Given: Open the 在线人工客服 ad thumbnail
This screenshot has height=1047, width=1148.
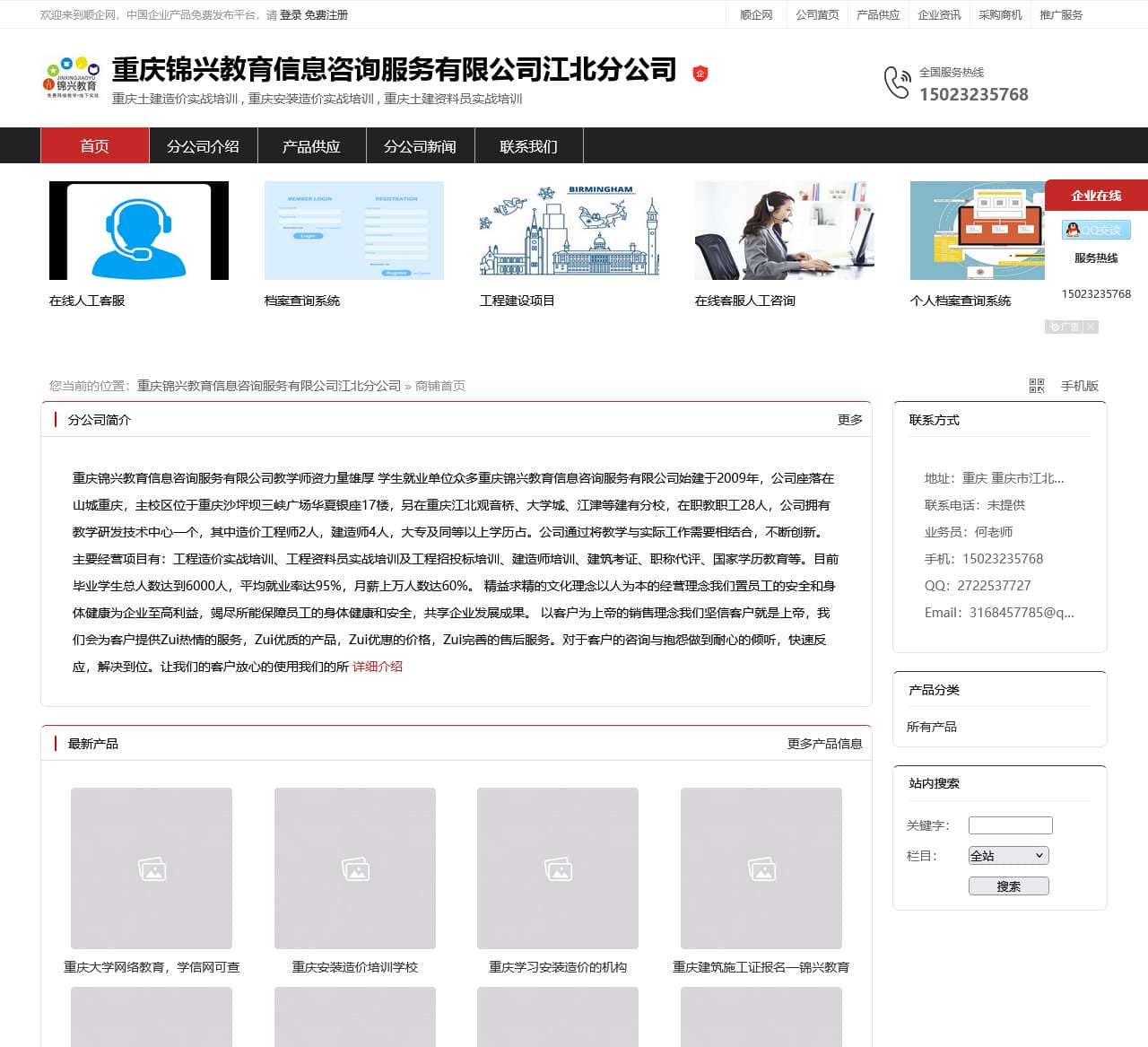Looking at the screenshot, I should click(x=139, y=231).
